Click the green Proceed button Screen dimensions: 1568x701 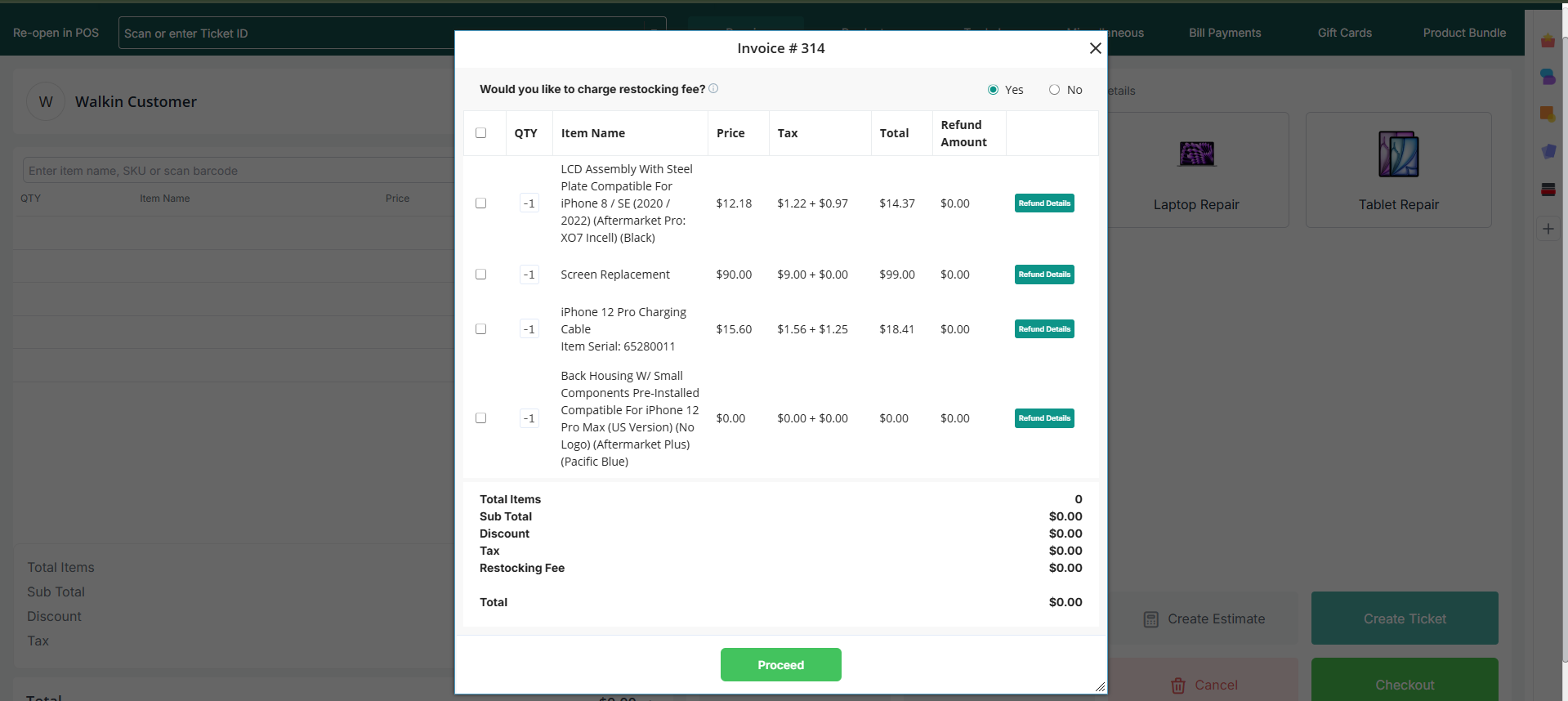tap(780, 665)
